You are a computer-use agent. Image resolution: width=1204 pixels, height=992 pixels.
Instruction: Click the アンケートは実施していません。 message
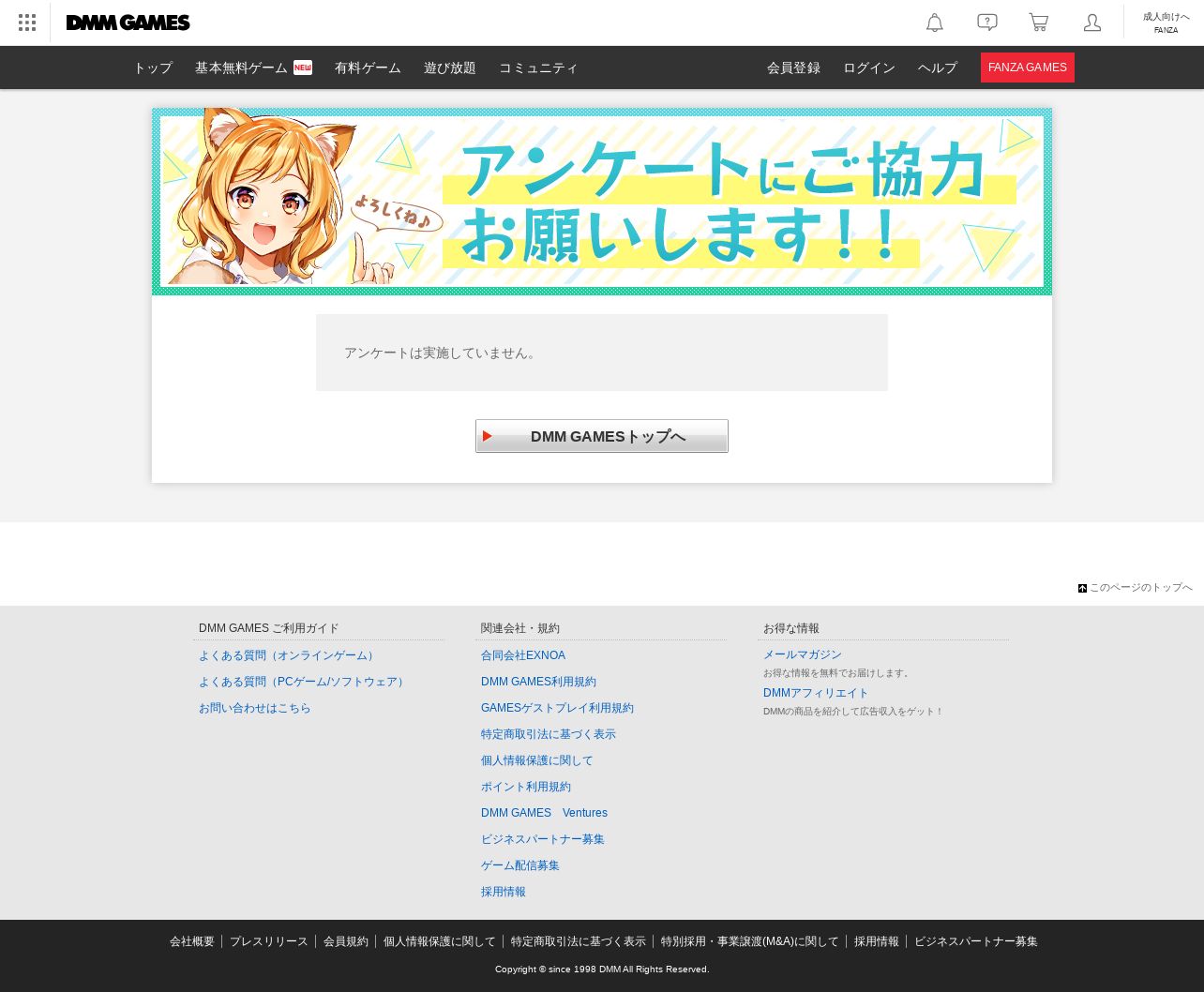(443, 353)
